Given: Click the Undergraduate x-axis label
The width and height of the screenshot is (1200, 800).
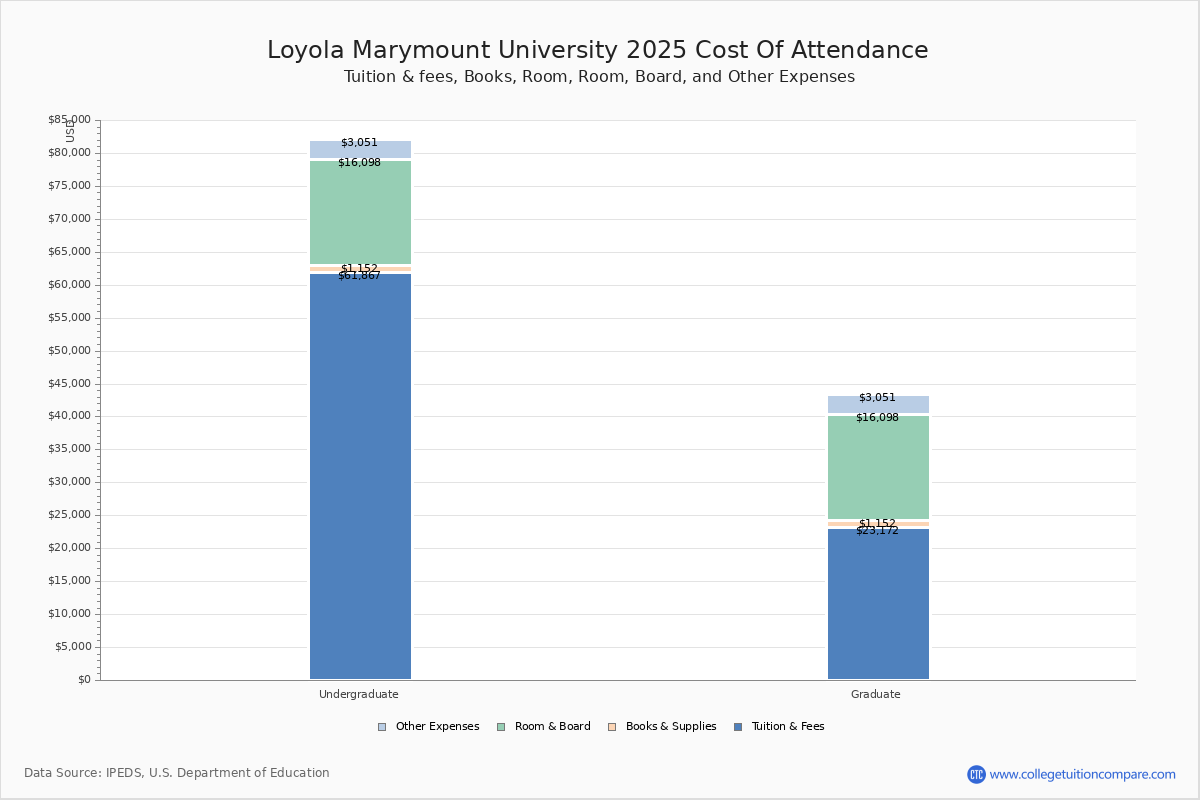Looking at the screenshot, I should [359, 694].
